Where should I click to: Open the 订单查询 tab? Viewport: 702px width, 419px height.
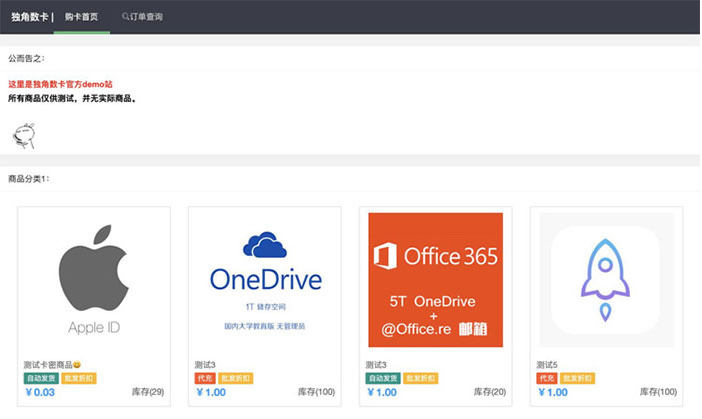146,17
